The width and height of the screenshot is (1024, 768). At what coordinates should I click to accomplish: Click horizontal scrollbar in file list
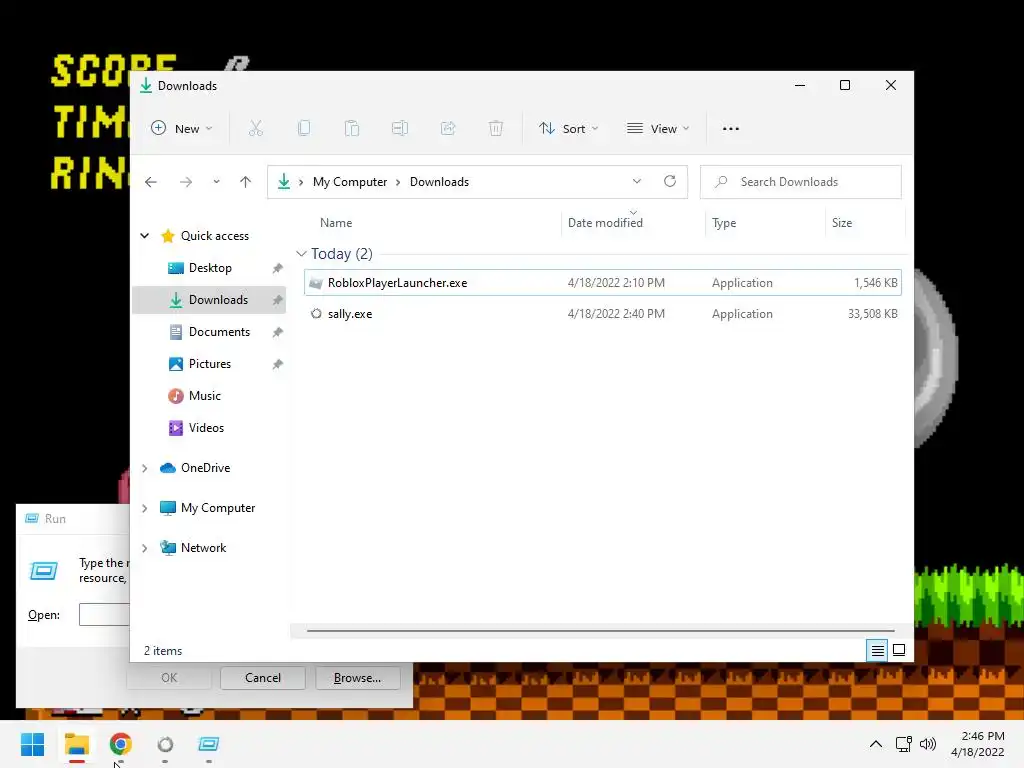coord(600,631)
